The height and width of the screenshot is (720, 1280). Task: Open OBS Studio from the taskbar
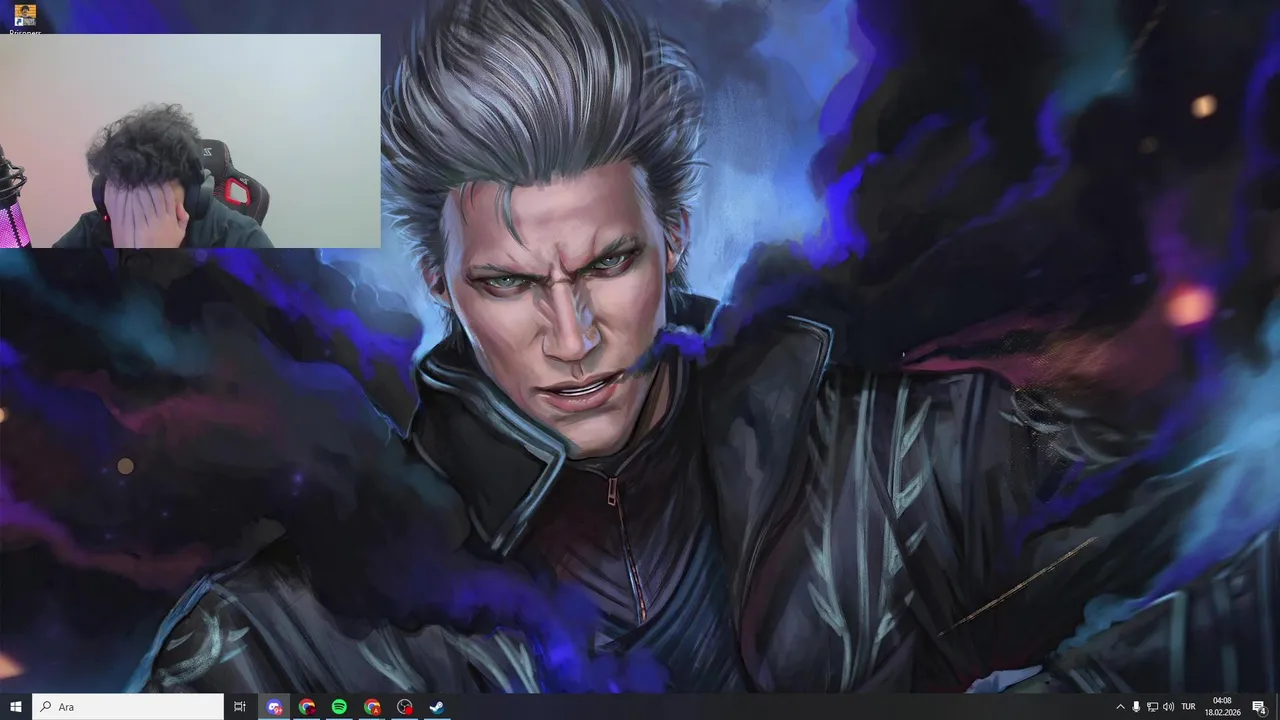[x=404, y=707]
